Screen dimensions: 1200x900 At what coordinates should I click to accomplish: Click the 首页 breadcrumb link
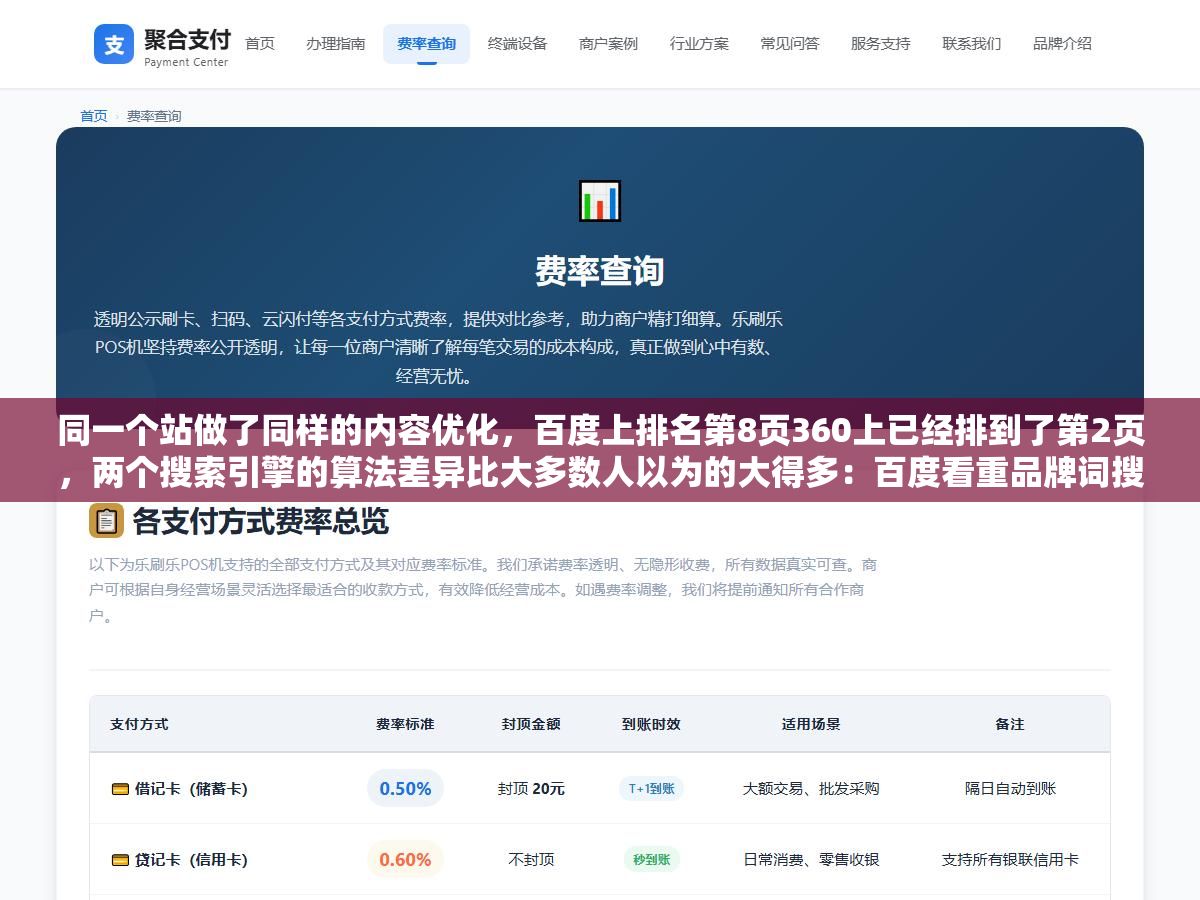tap(94, 116)
